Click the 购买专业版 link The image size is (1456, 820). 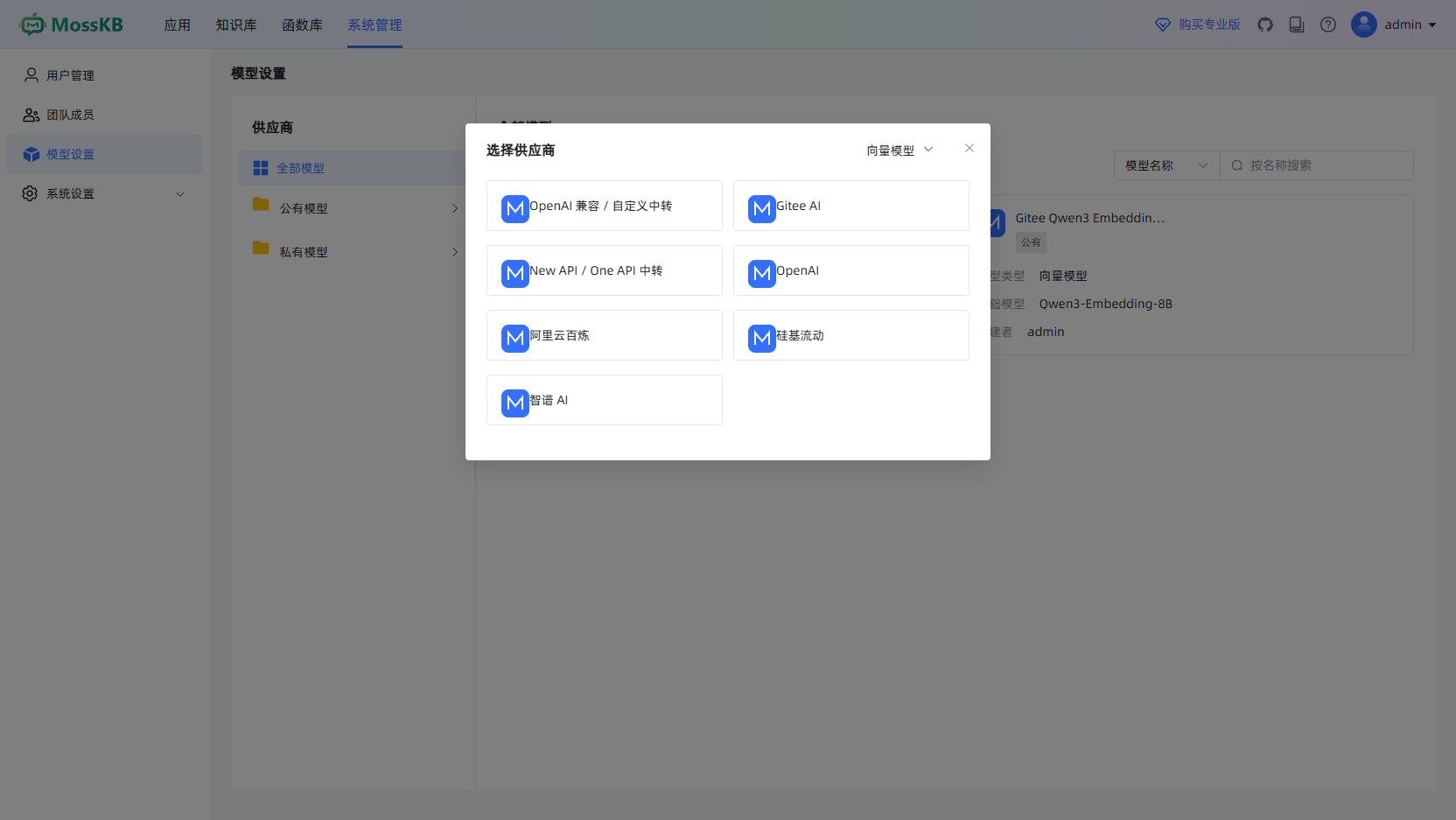(1209, 25)
